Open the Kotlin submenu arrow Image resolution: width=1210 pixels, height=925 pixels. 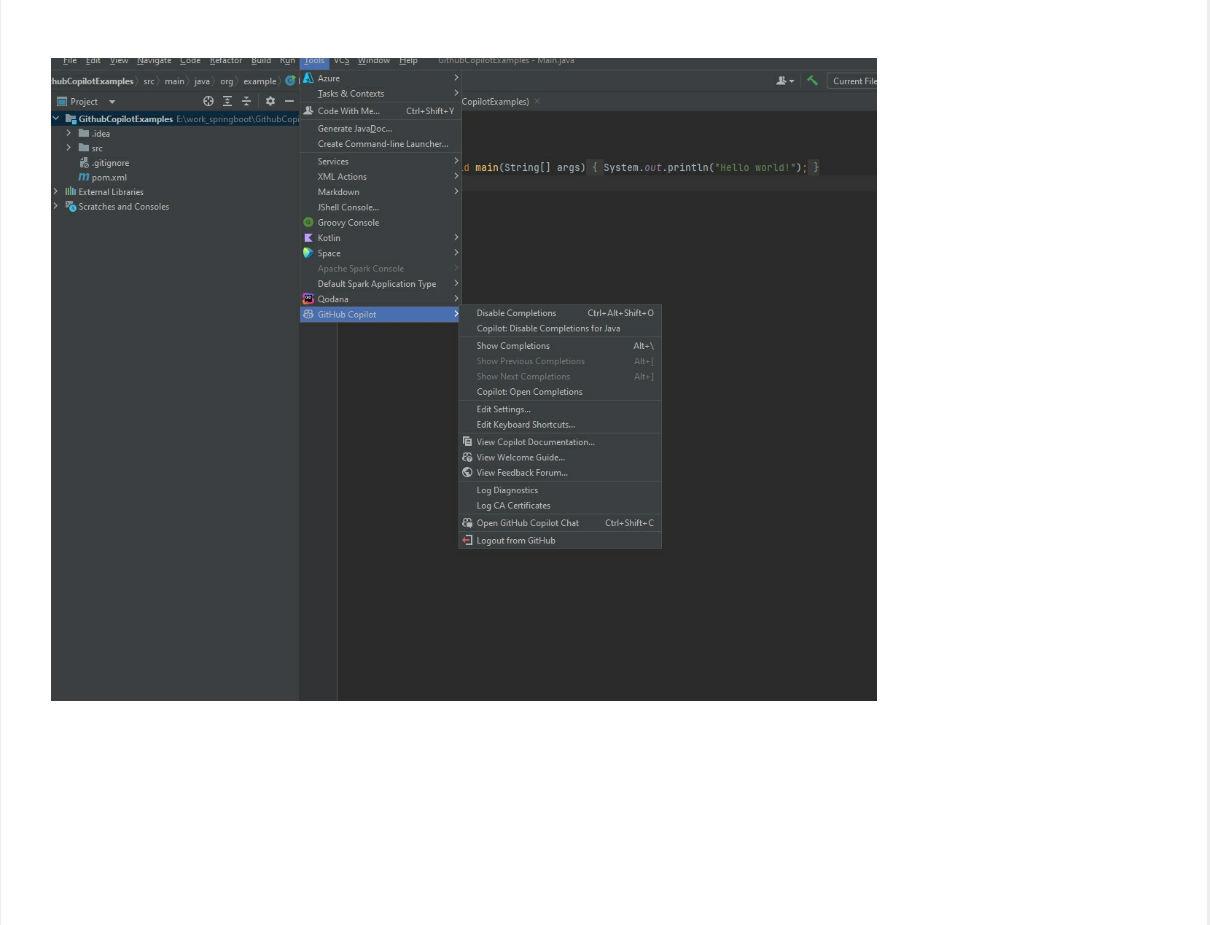(x=456, y=238)
